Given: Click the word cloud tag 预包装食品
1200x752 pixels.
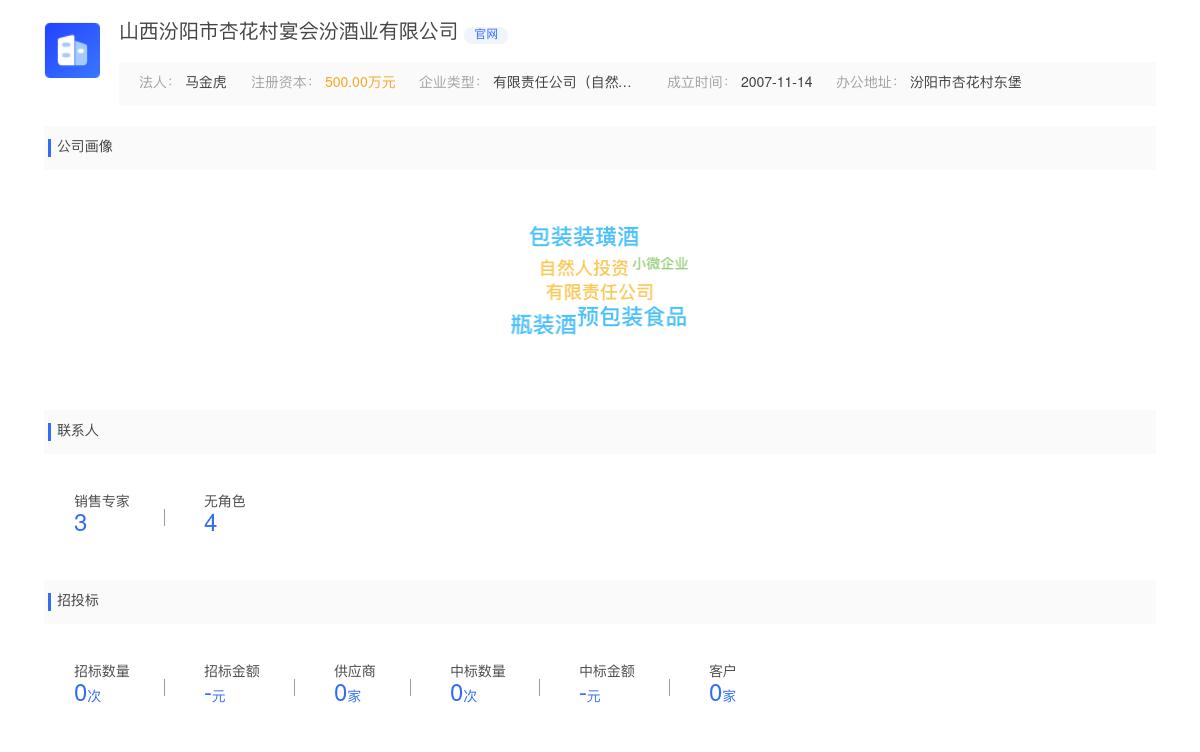Looking at the screenshot, I should [x=632, y=317].
